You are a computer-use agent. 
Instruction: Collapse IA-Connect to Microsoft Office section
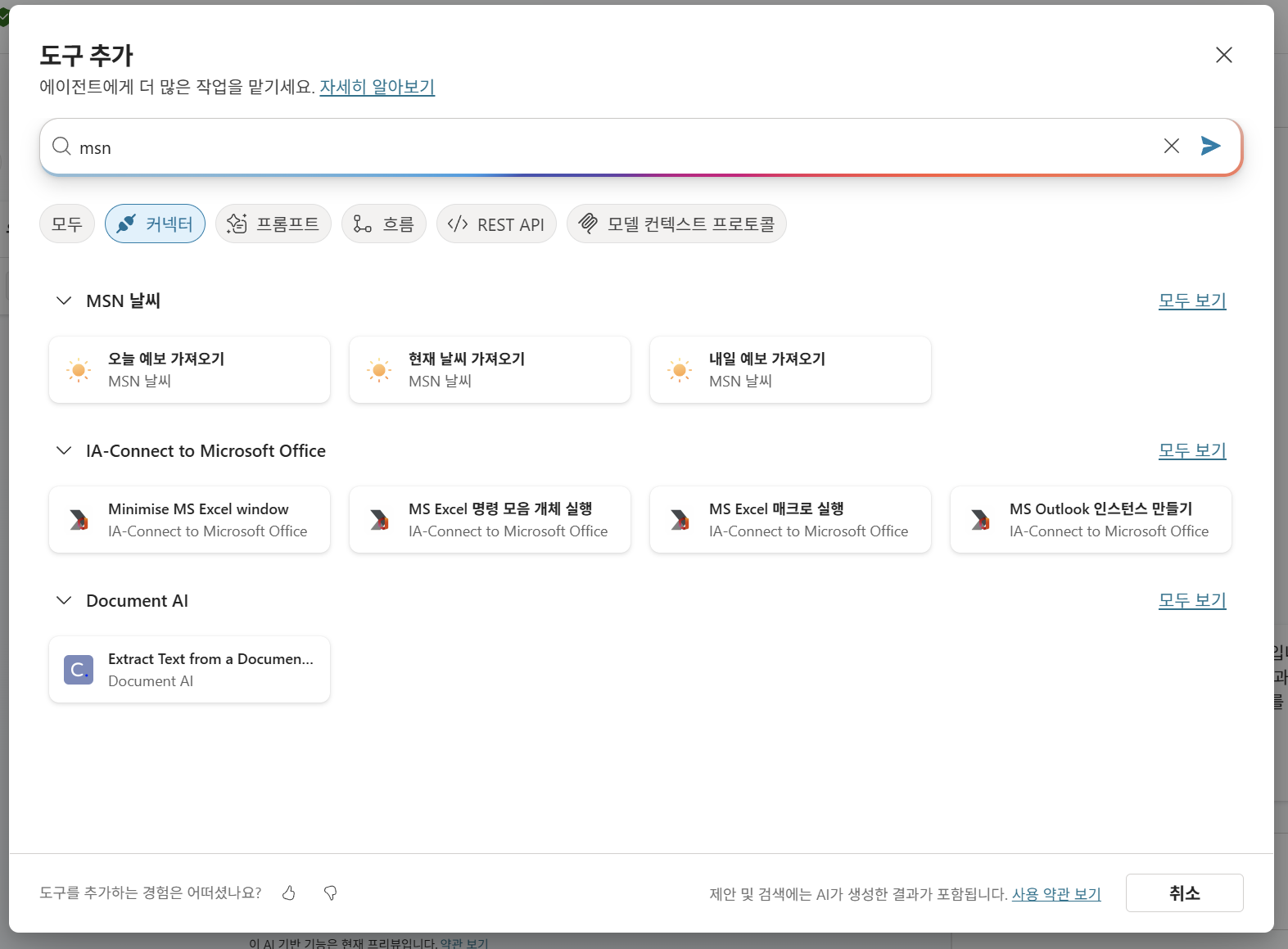64,451
